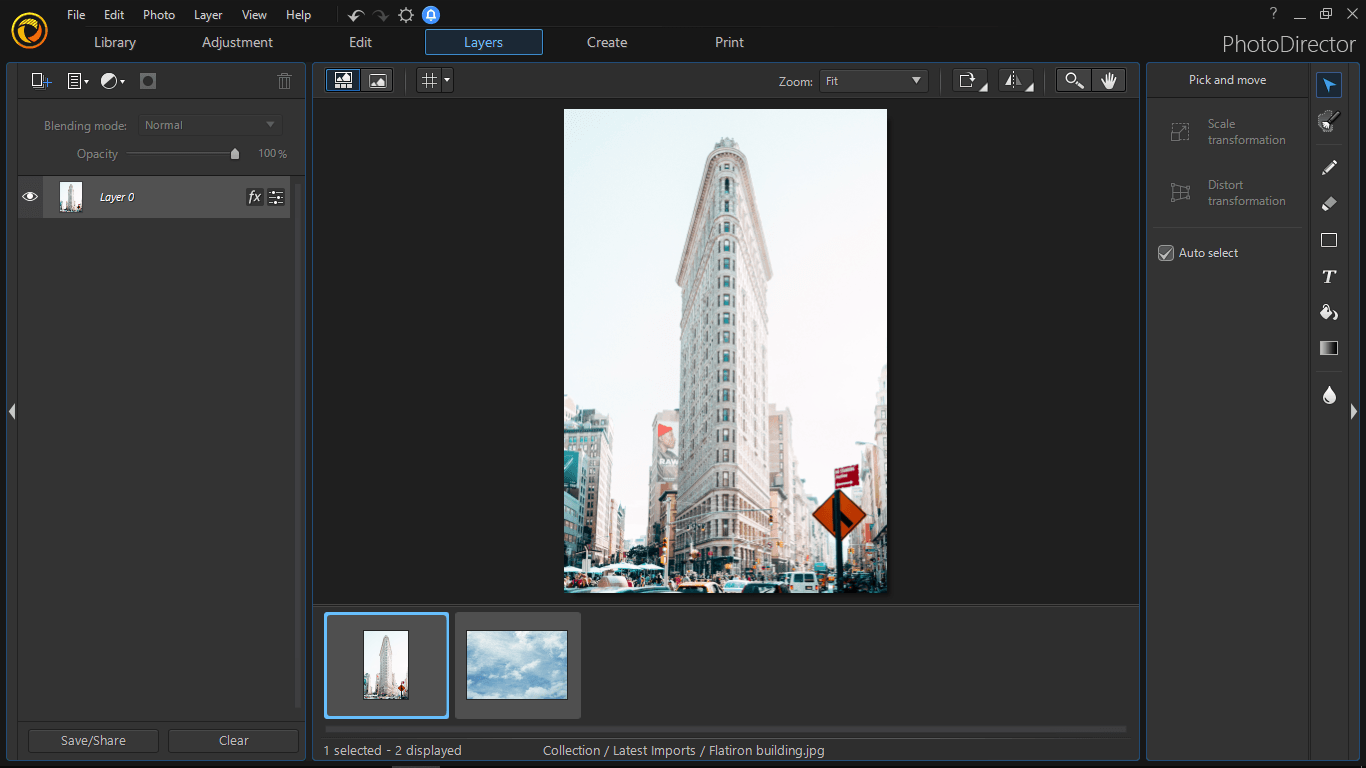This screenshot has width=1366, height=768.
Task: Uncheck the Auto select checkbox
Action: (1165, 253)
